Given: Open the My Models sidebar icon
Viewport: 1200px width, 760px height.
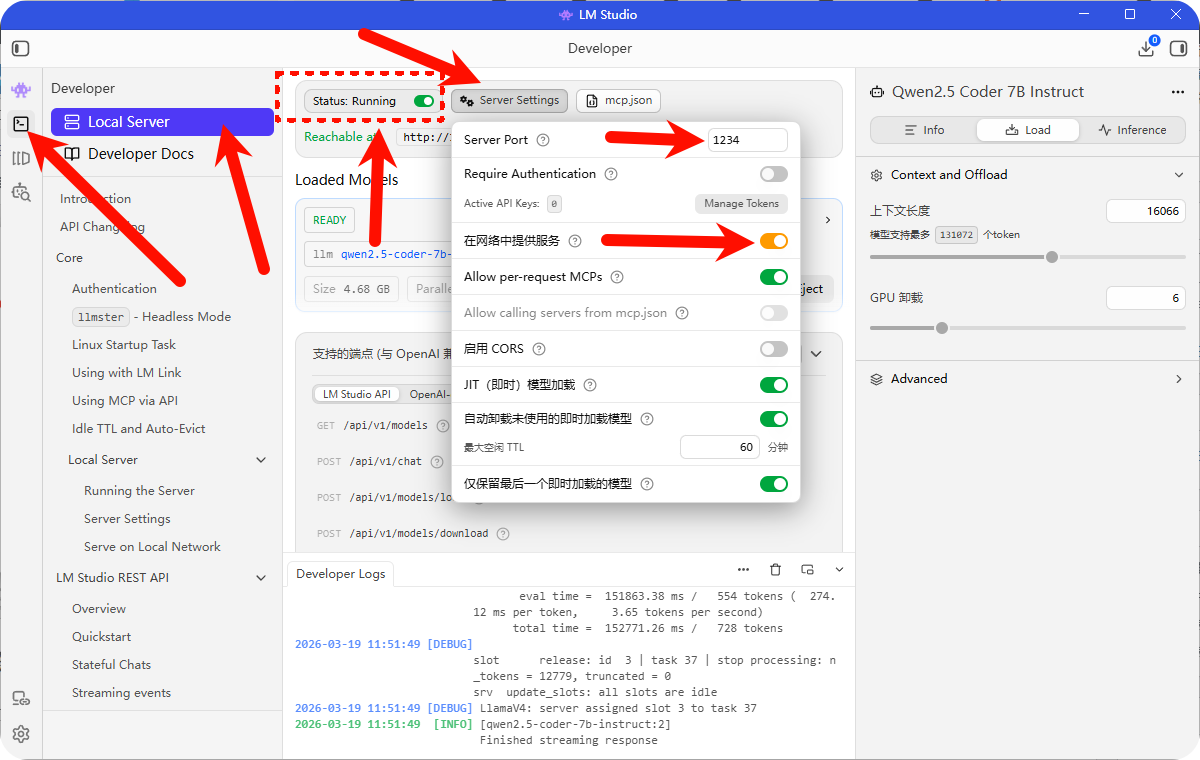Looking at the screenshot, I should (x=20, y=158).
